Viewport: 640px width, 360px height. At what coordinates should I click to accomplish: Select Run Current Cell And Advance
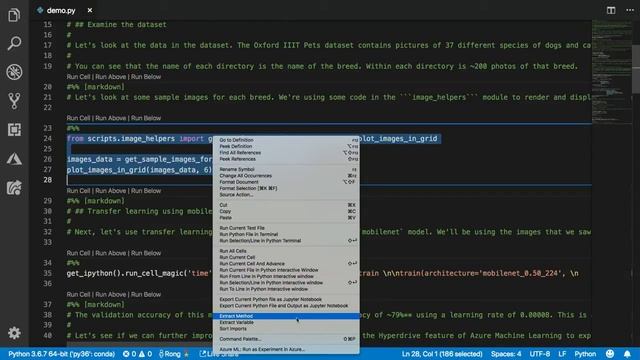pyautogui.click(x=286, y=264)
